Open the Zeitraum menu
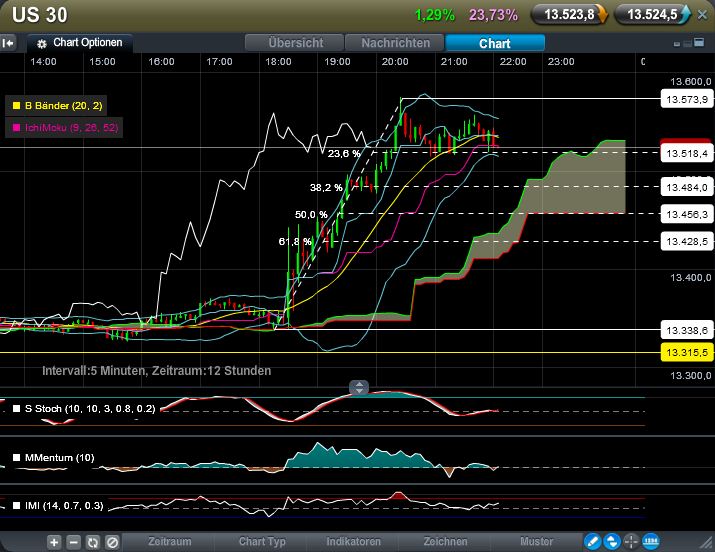The height and width of the screenshot is (552, 715). [170, 542]
